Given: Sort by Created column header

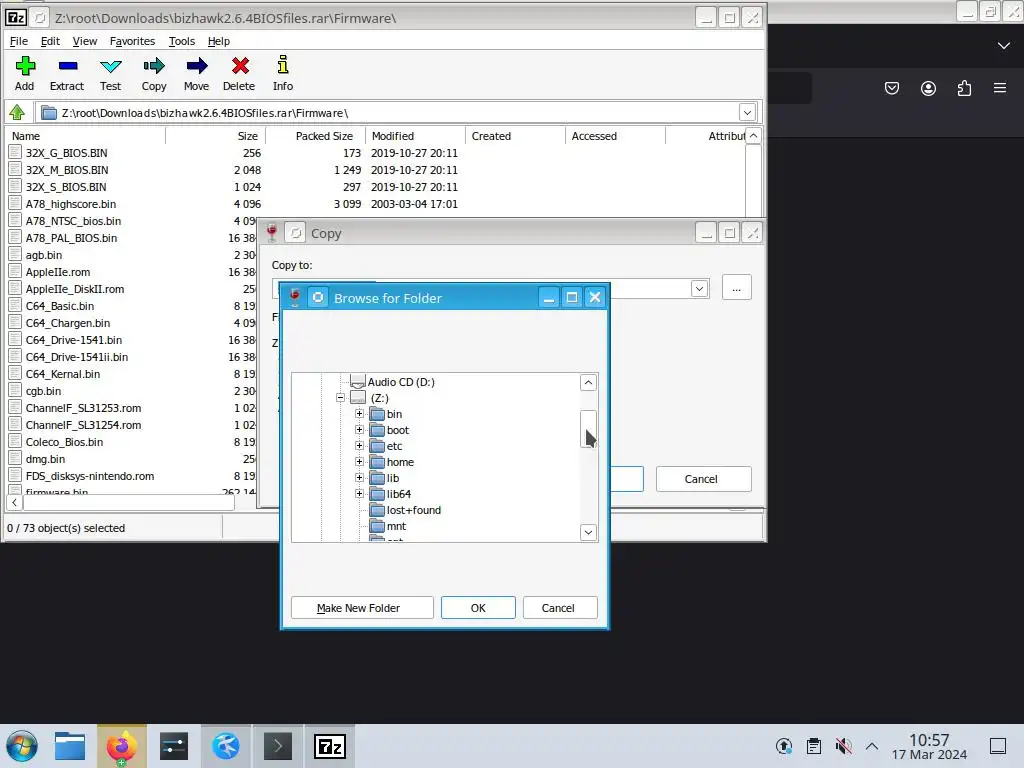Looking at the screenshot, I should point(515,136).
